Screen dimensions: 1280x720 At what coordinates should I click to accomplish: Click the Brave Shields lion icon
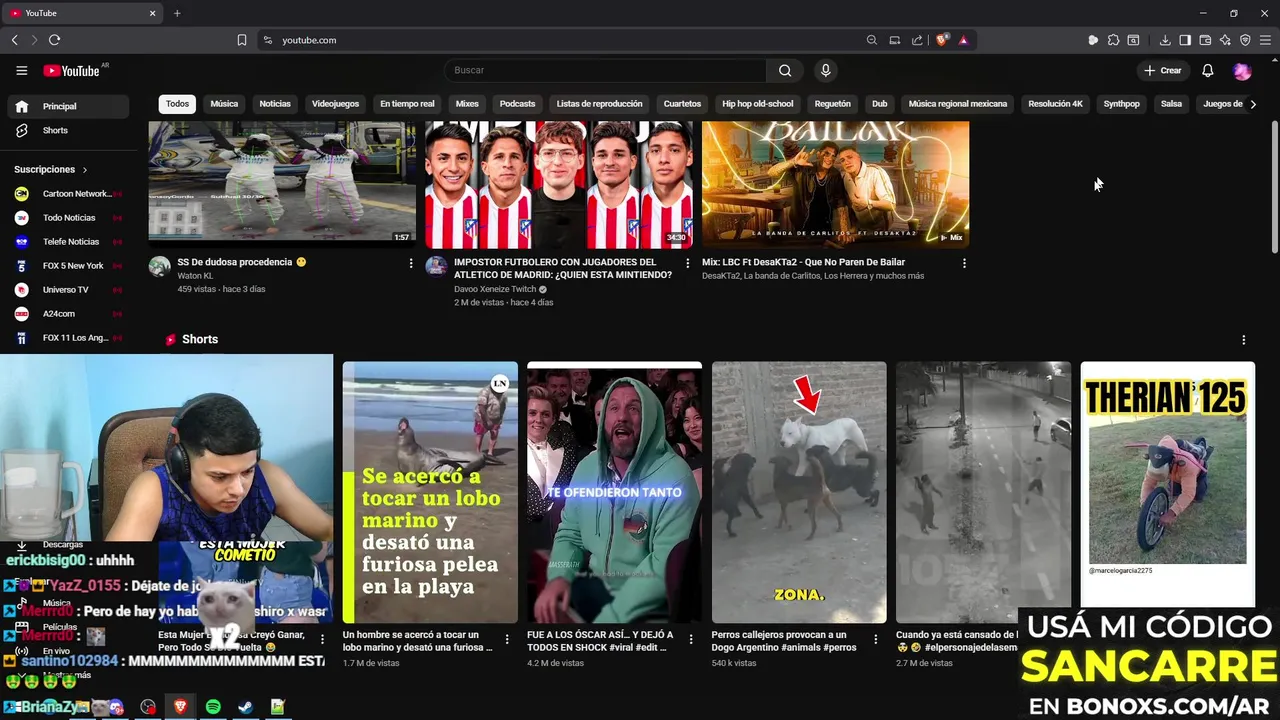[x=941, y=40]
